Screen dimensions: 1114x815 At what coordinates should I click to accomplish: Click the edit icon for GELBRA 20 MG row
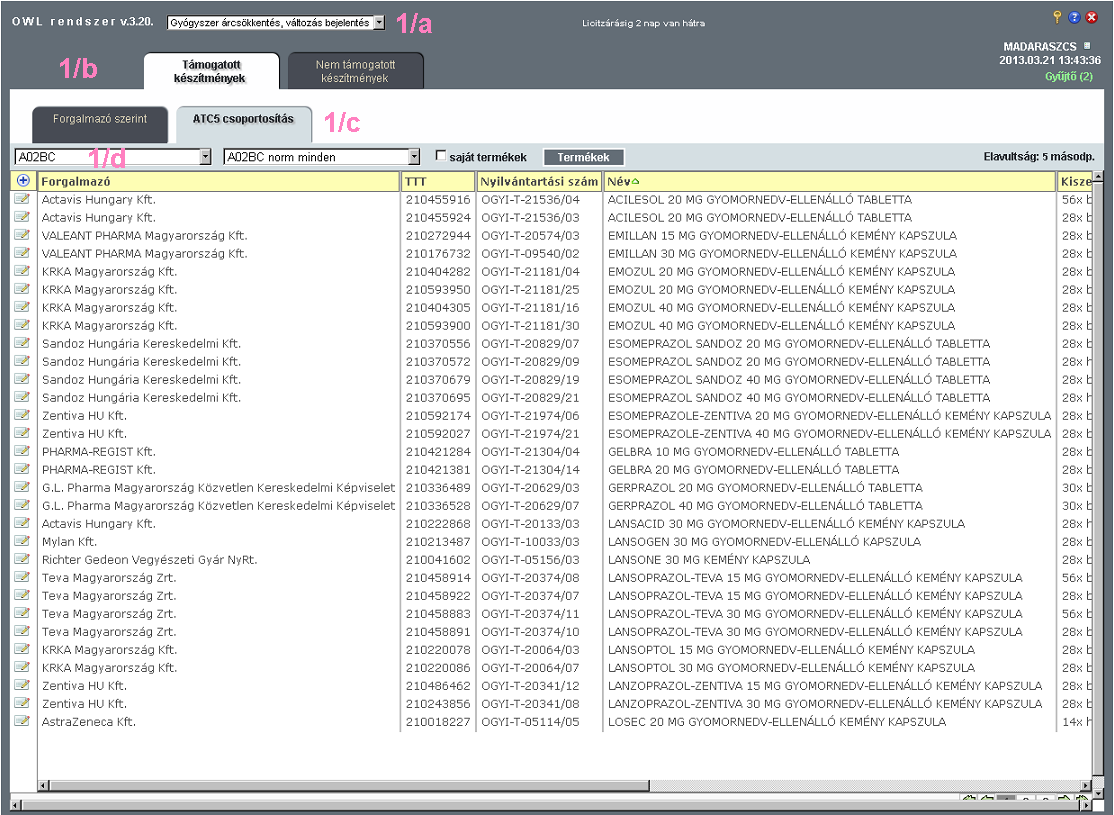click(22, 469)
